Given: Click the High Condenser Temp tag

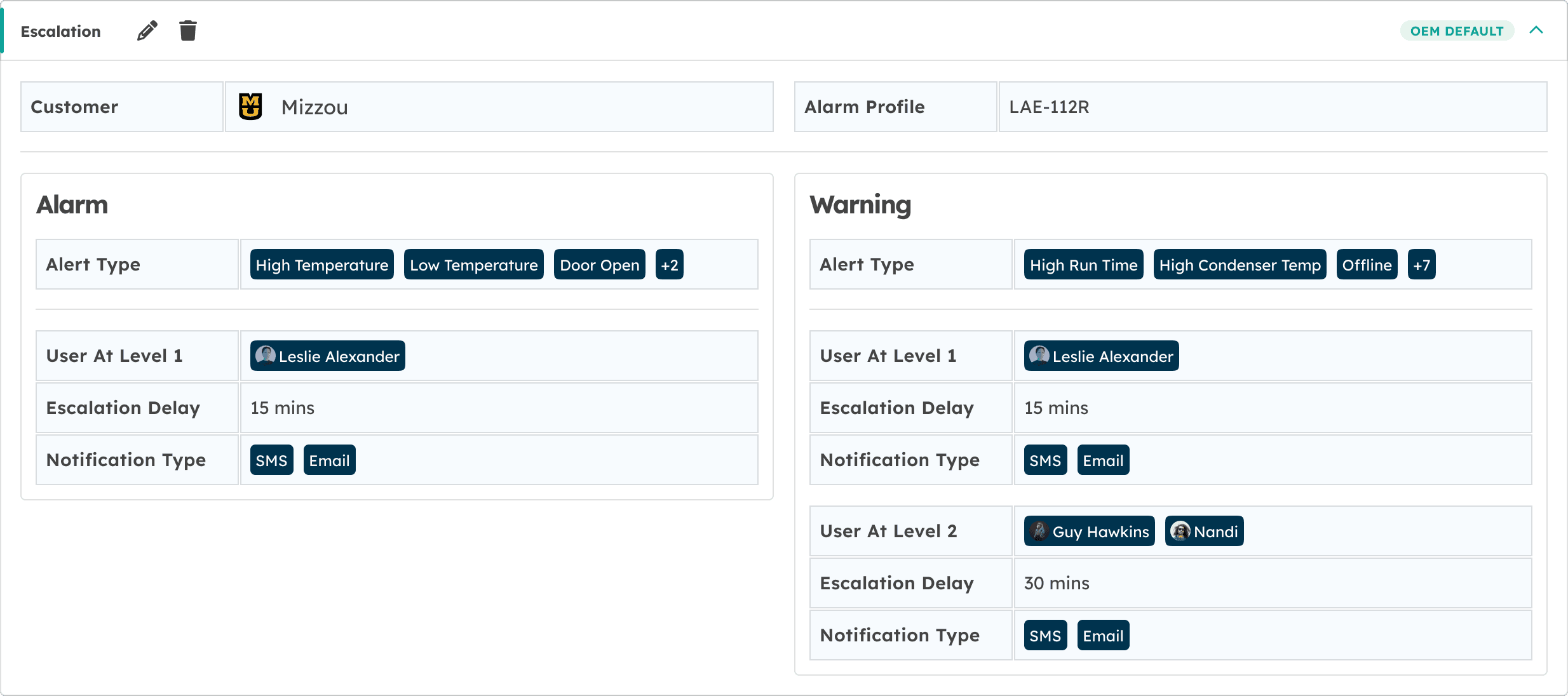Looking at the screenshot, I should pos(1240,265).
